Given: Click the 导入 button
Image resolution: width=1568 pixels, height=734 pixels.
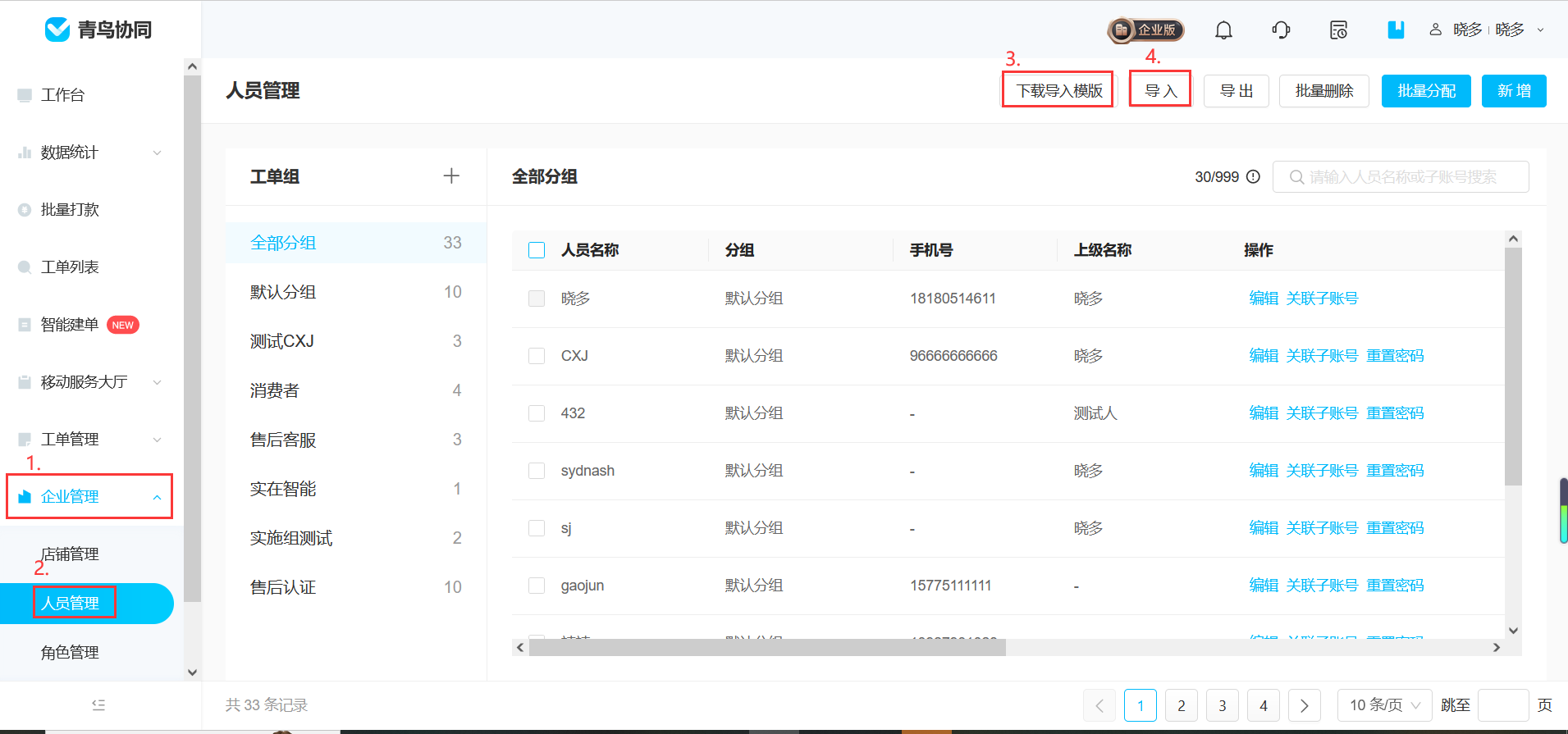Looking at the screenshot, I should coord(1160,91).
